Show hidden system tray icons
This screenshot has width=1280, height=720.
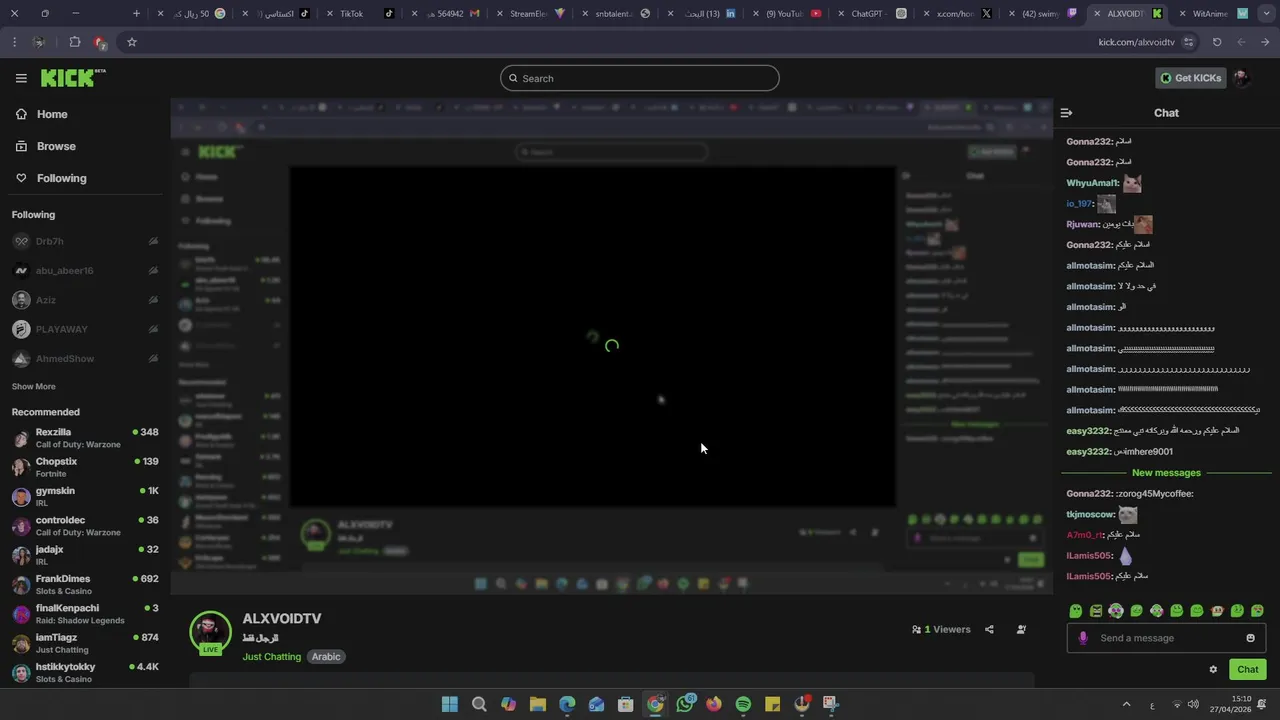pyautogui.click(x=1126, y=705)
